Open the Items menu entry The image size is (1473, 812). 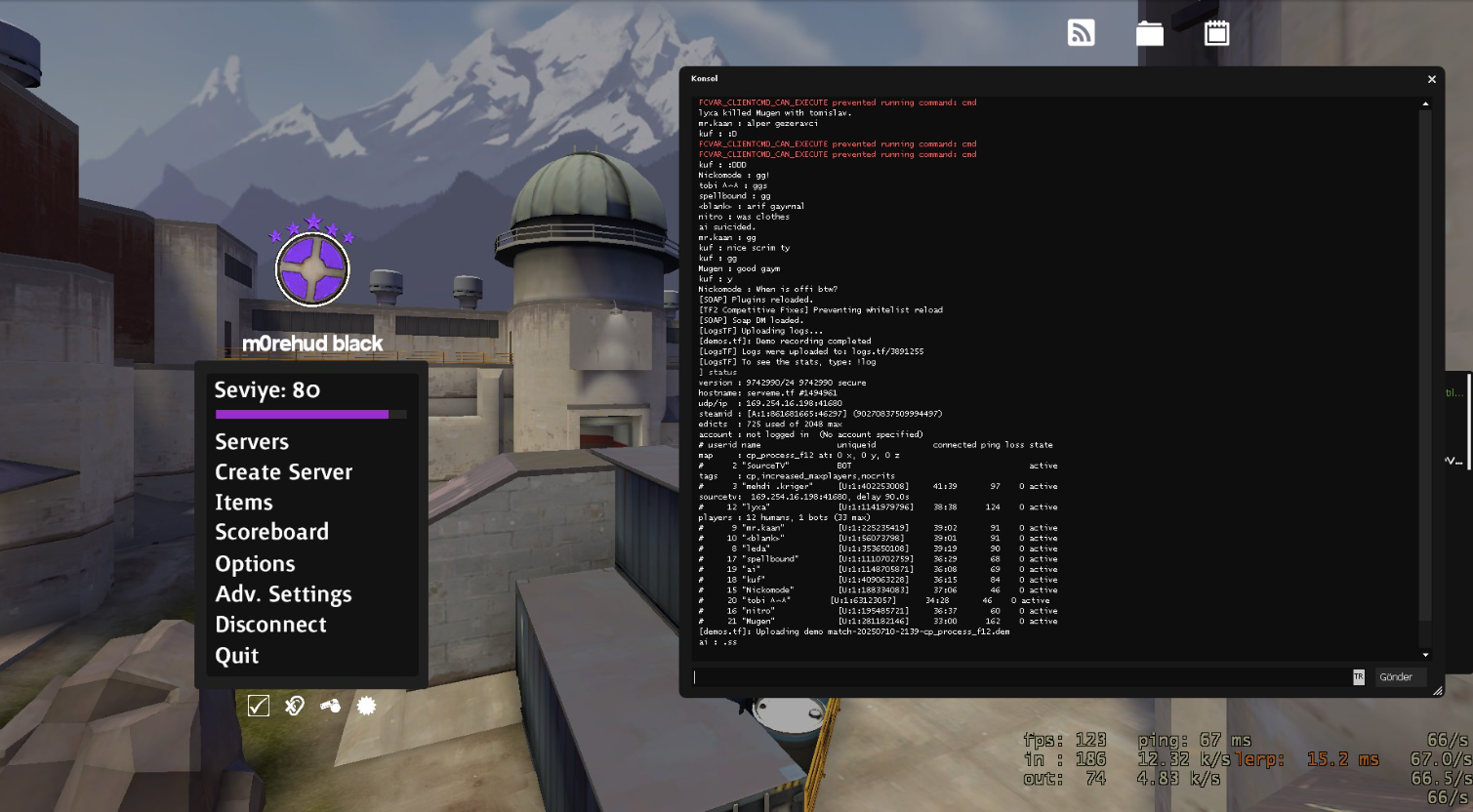(244, 503)
